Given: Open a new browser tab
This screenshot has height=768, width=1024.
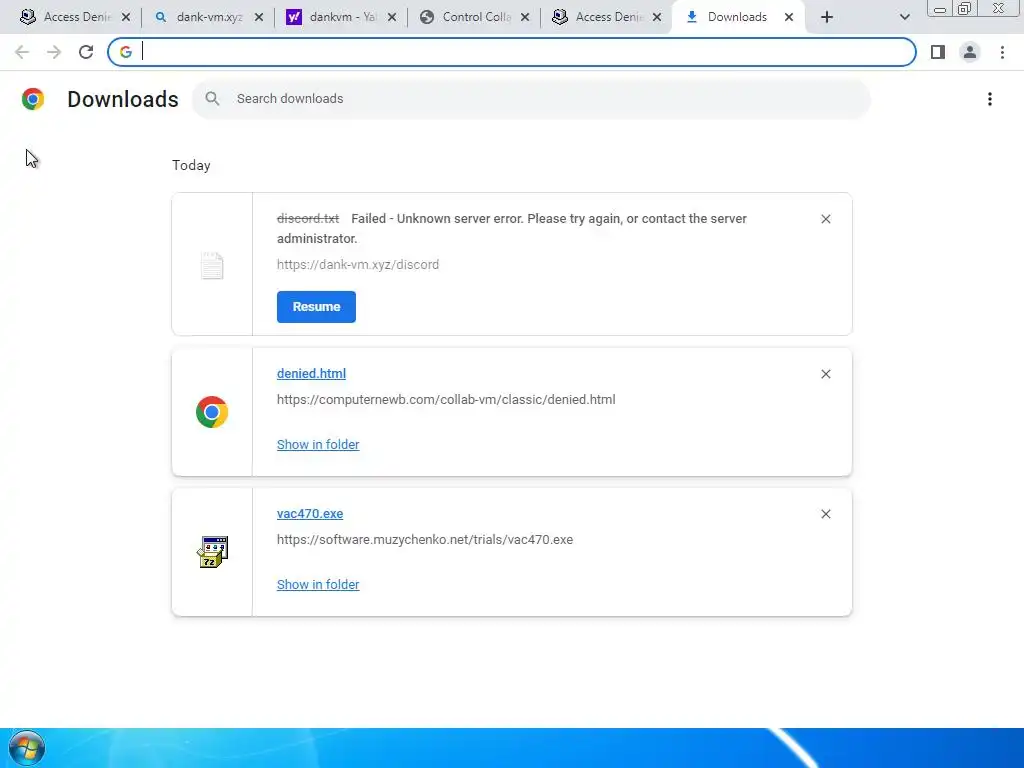Looking at the screenshot, I should pyautogui.click(x=827, y=18).
